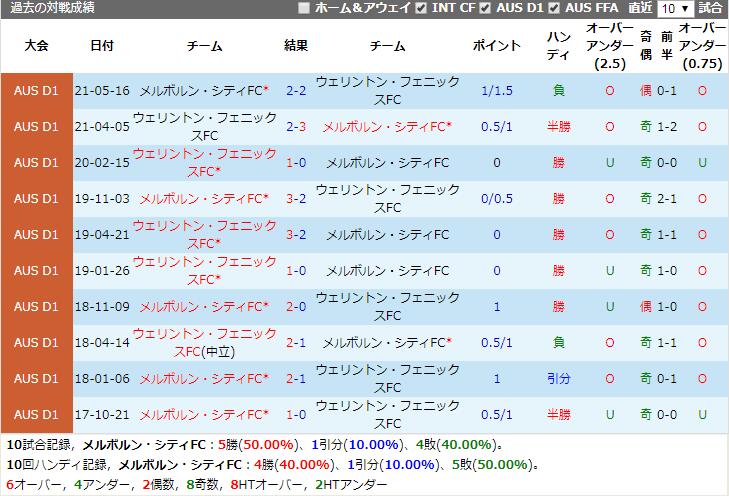The image size is (729, 496).
Task: Open the 3-2 score from 19-11-03
Action: click(x=296, y=198)
